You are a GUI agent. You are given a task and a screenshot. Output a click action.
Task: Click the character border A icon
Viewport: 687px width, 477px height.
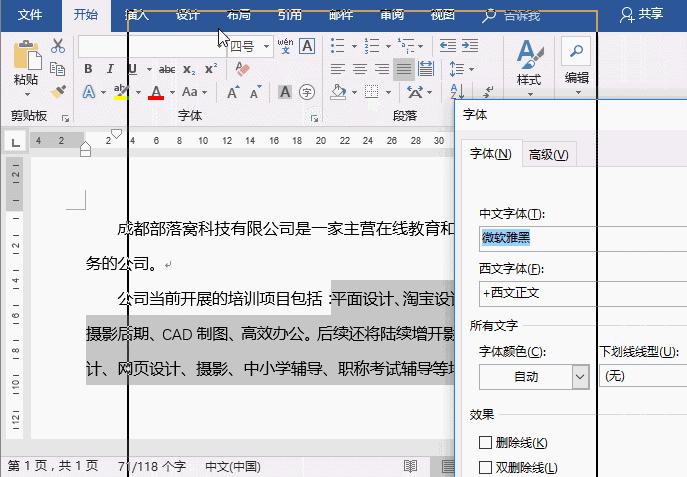[x=307, y=46]
